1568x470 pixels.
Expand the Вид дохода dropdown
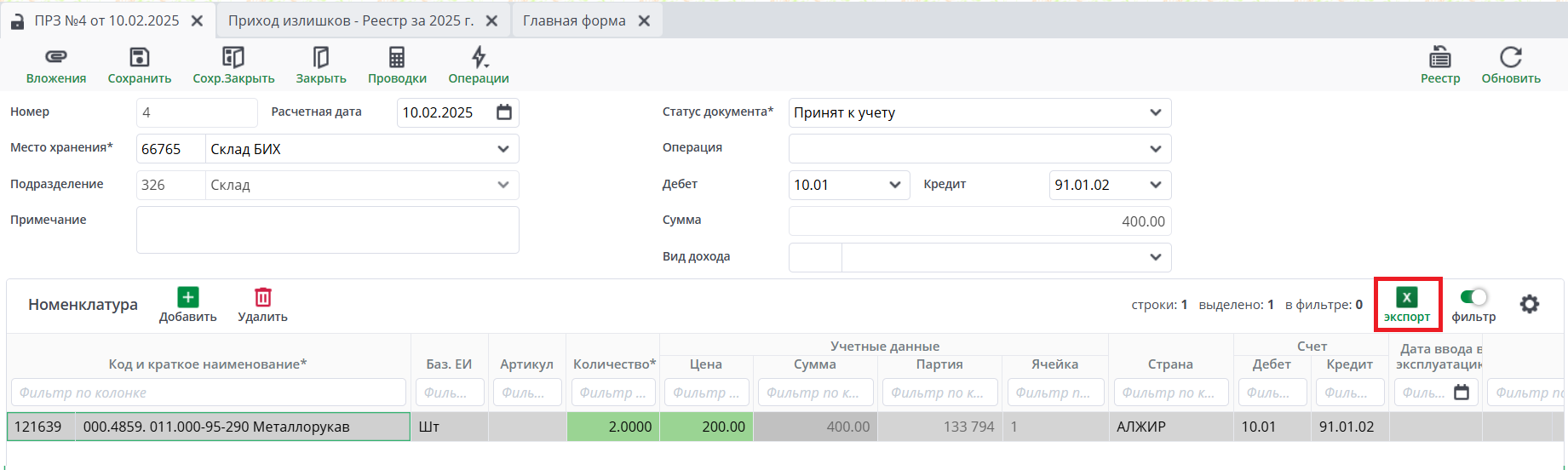(1155, 257)
